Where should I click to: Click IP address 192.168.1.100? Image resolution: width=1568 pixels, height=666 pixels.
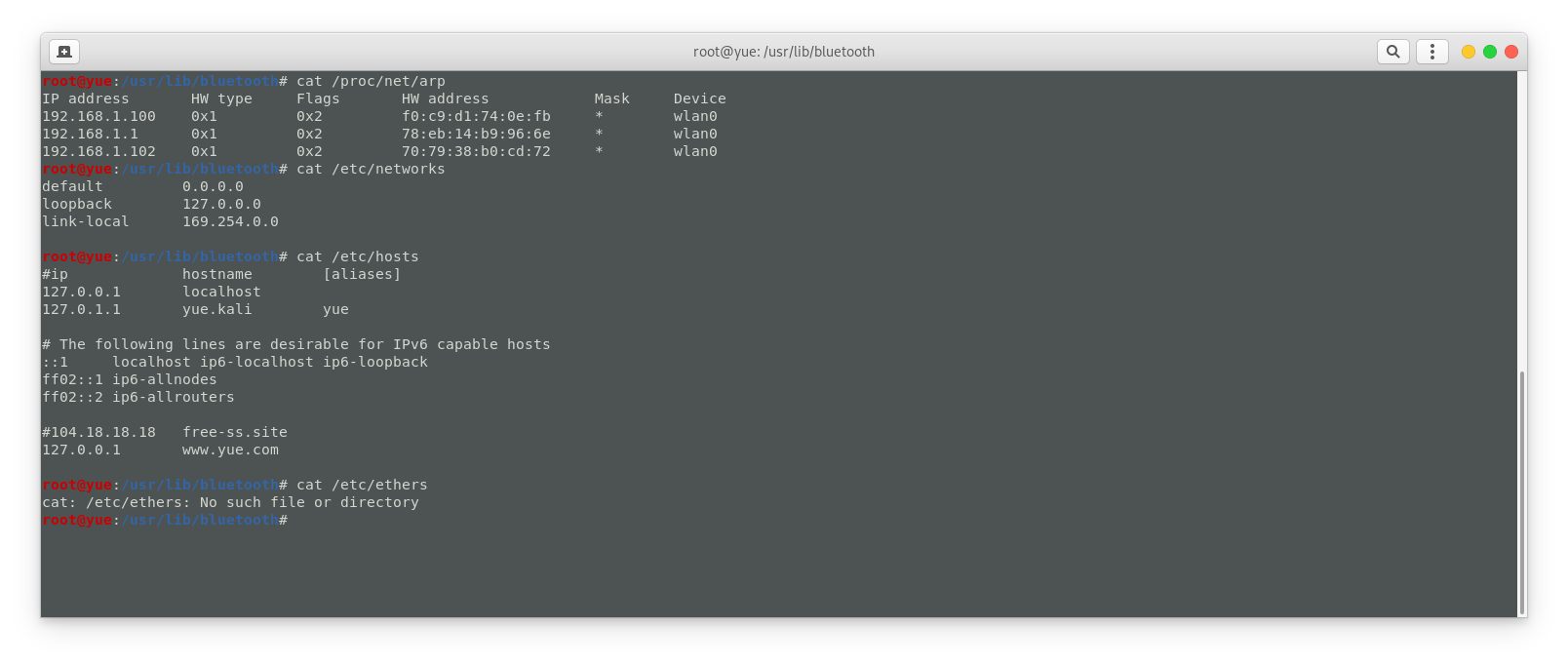click(98, 116)
